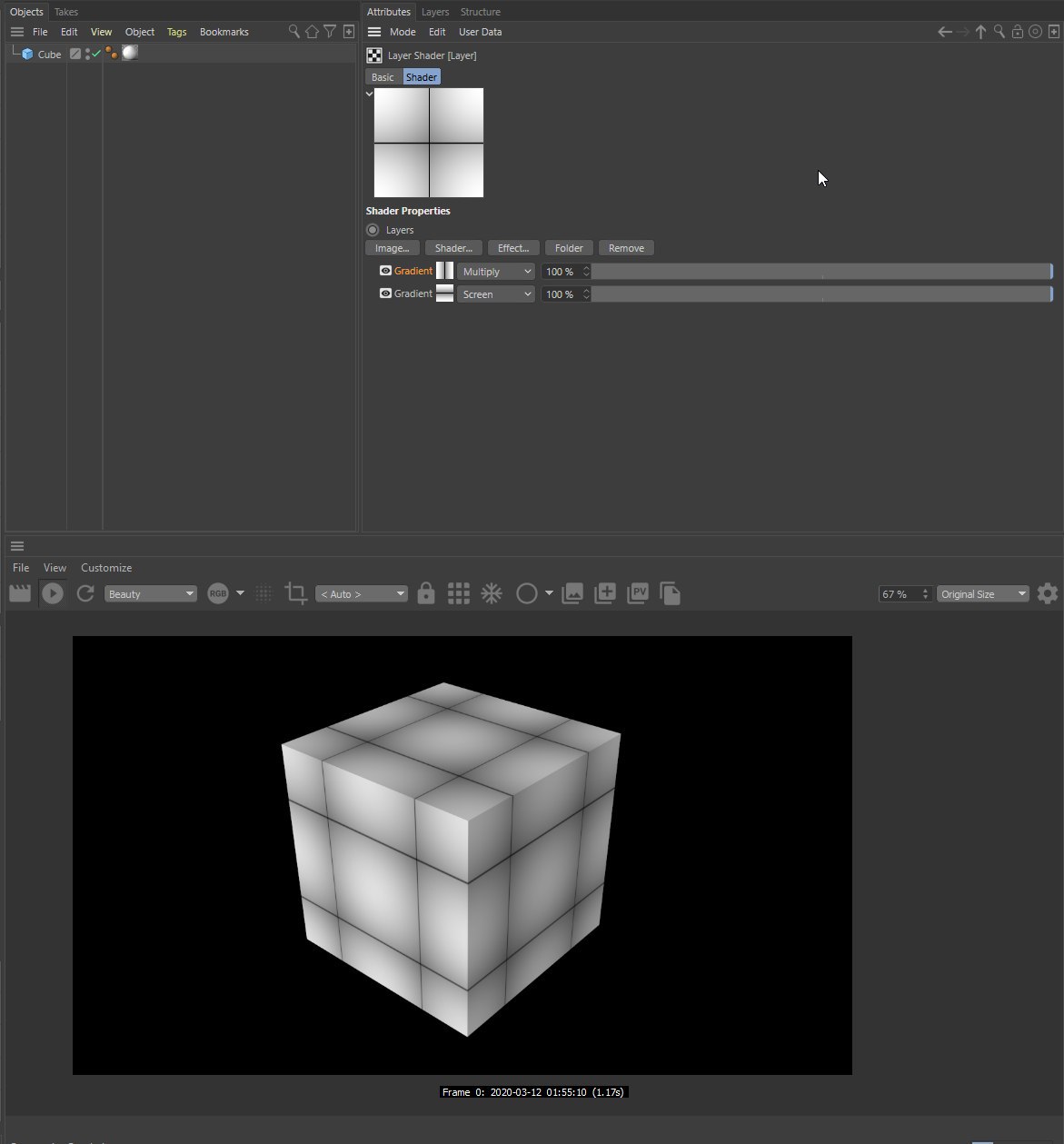Image resolution: width=1064 pixels, height=1144 pixels.
Task: Open the Customize menu in viewer
Action: [106, 568]
